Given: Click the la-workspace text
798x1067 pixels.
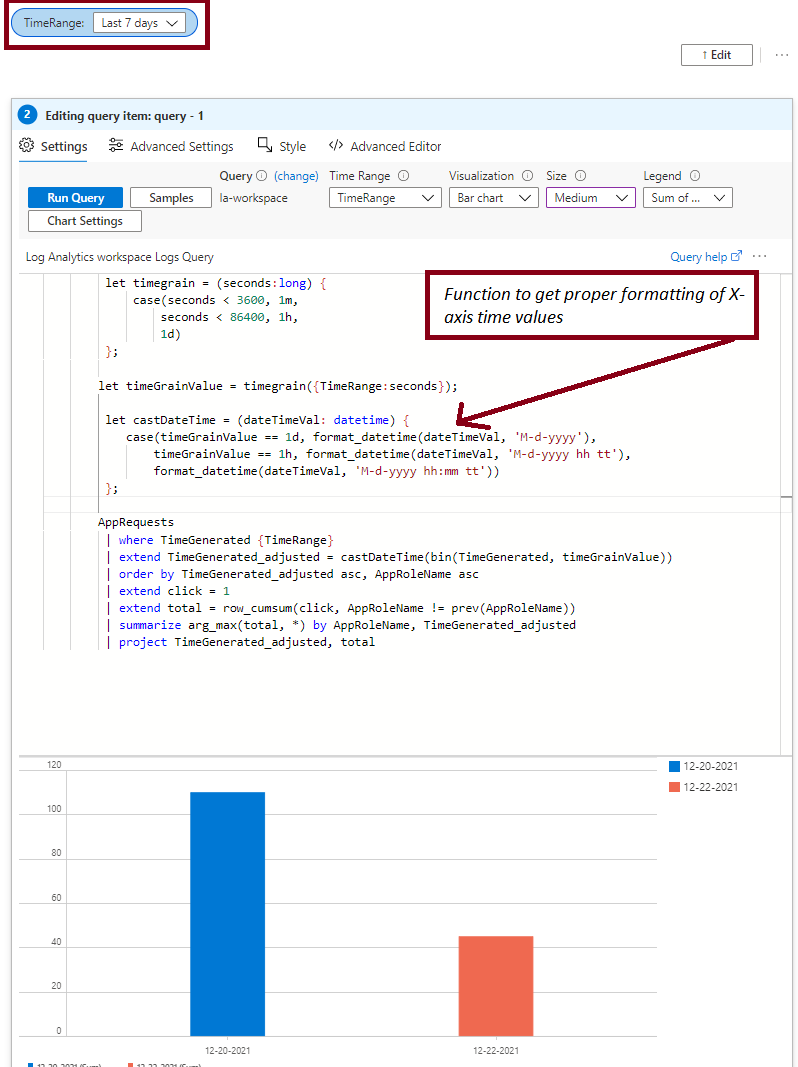Looking at the screenshot, I should pyautogui.click(x=254, y=198).
